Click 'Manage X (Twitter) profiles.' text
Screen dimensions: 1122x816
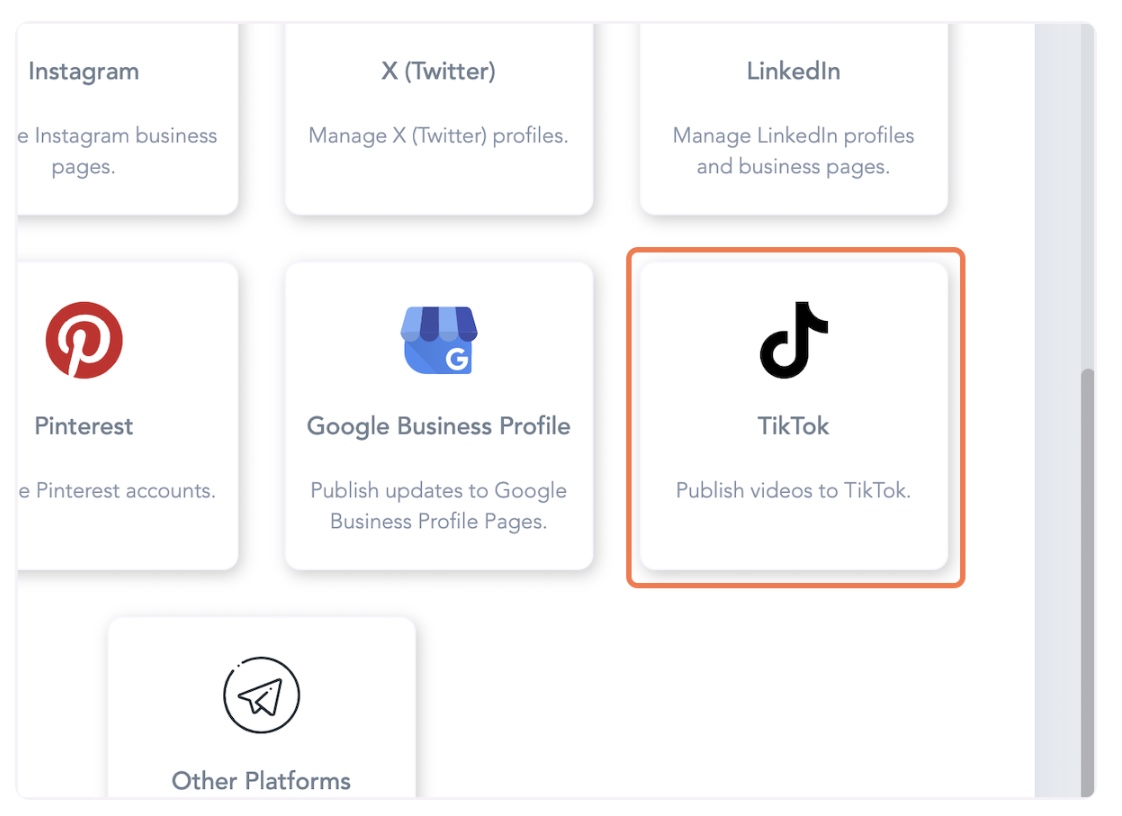coord(439,135)
